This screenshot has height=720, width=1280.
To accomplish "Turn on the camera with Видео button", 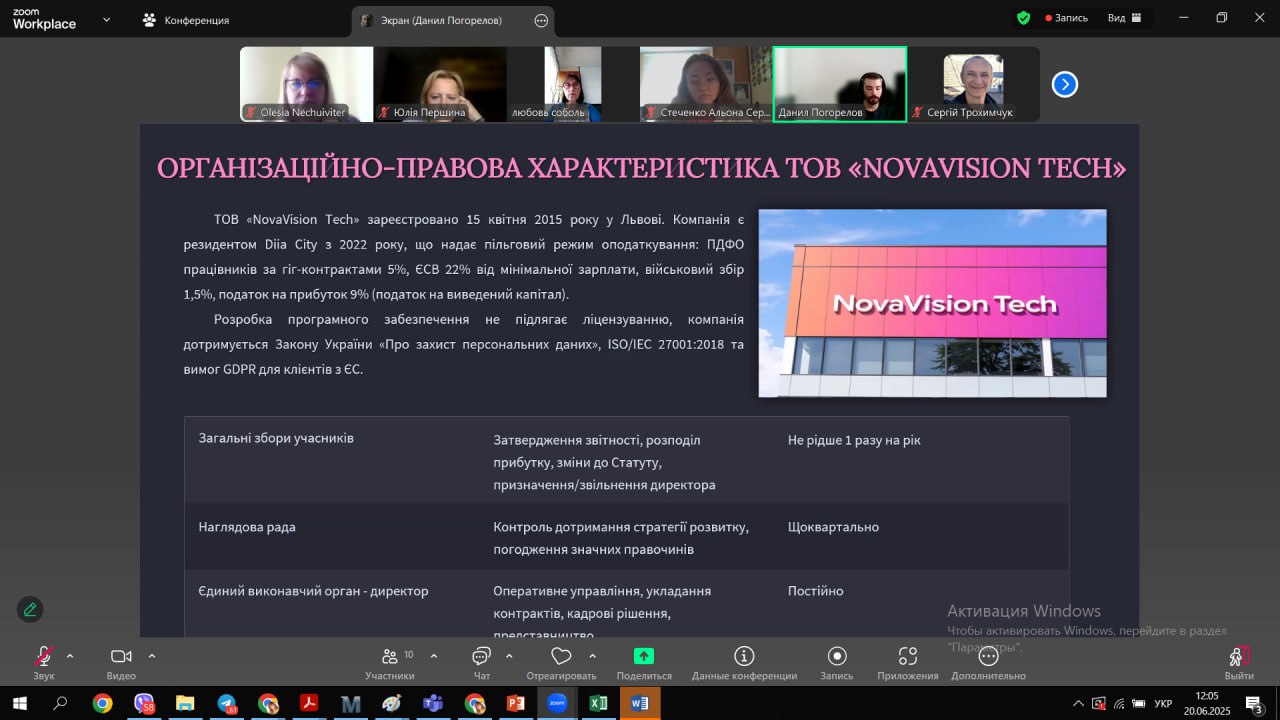I will click(121, 662).
